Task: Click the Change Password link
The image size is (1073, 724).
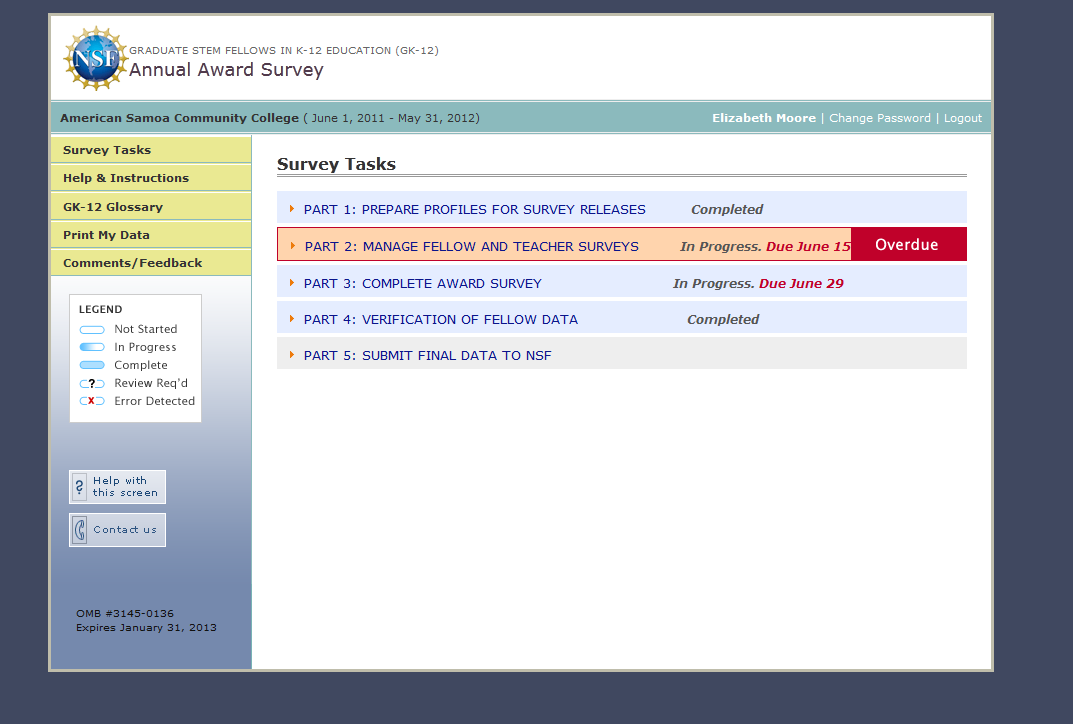Action: coord(879,118)
